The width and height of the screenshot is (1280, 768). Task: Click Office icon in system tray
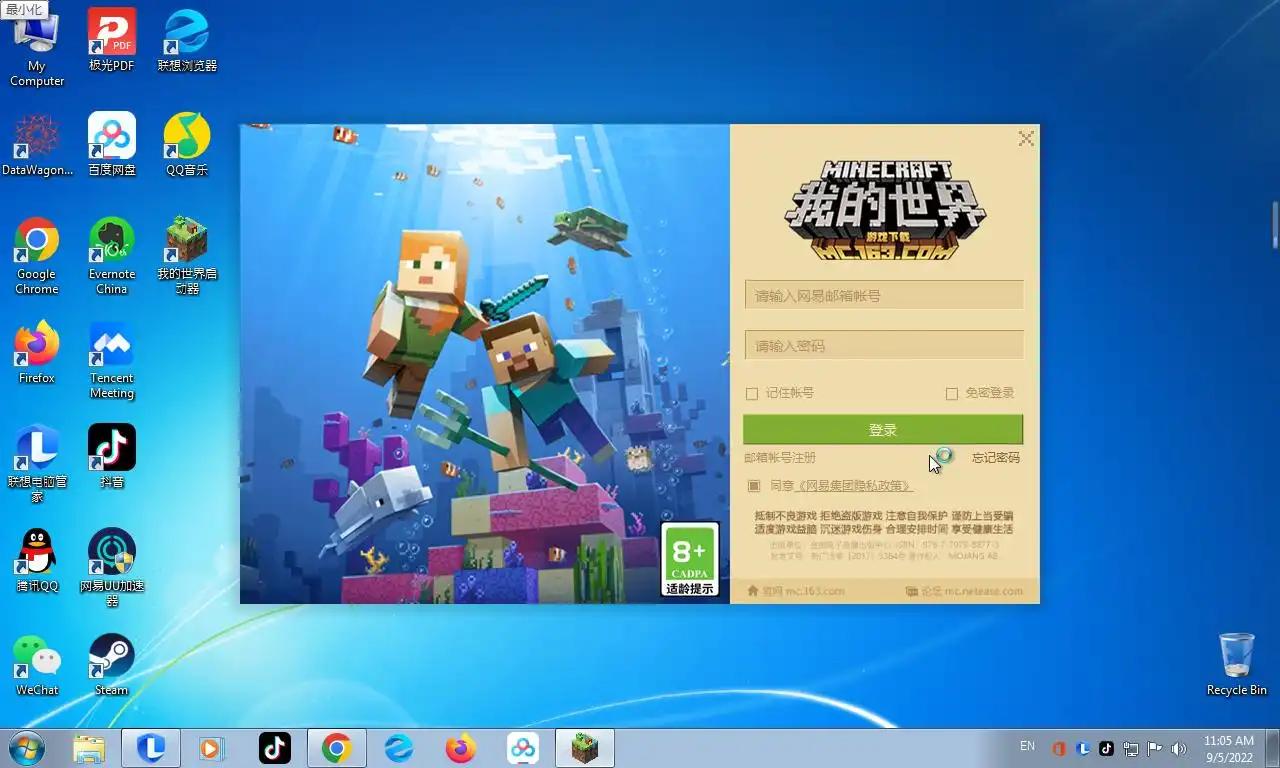point(1059,748)
